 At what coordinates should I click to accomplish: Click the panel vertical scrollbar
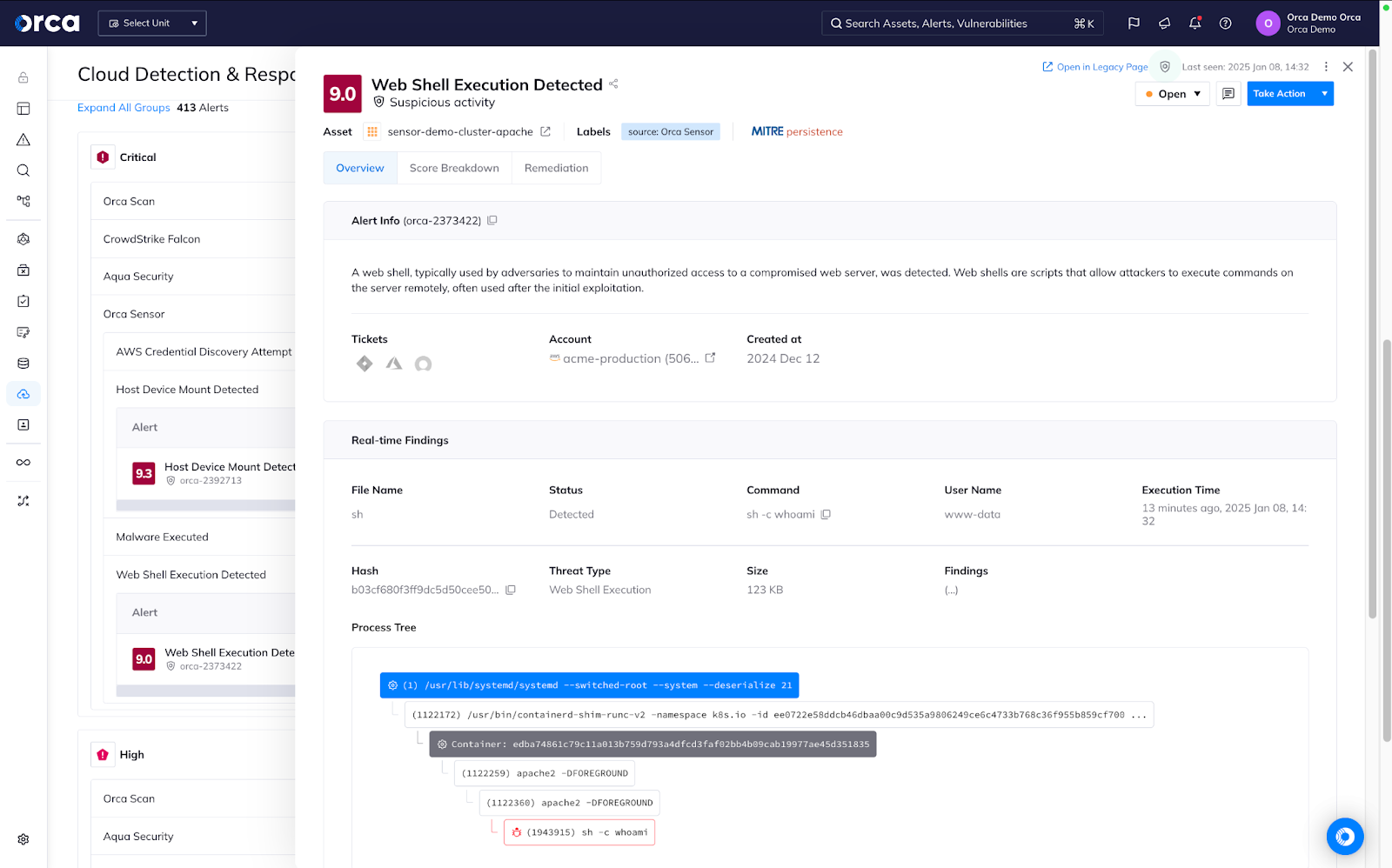tap(1373, 334)
